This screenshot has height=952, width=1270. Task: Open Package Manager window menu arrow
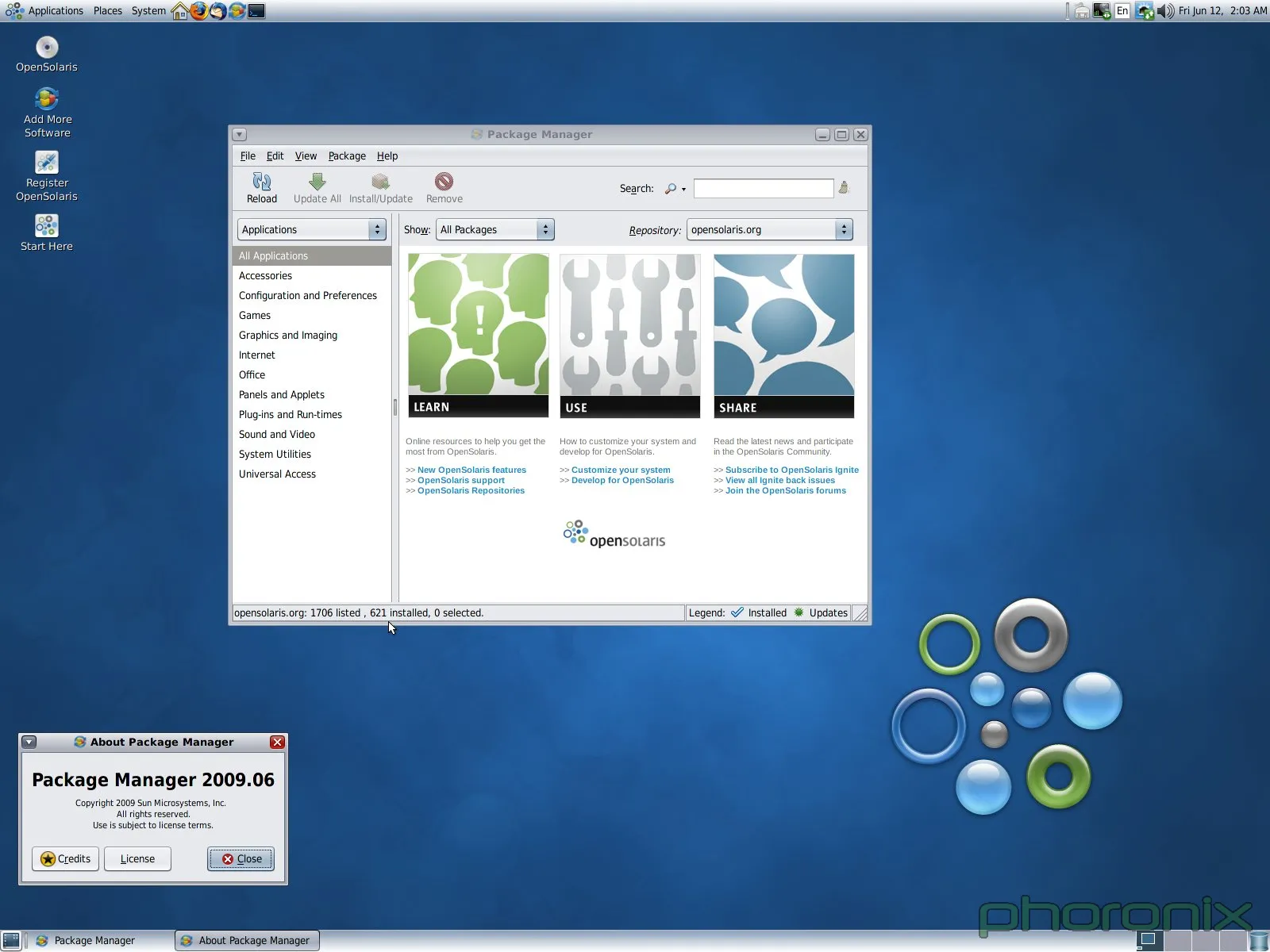tap(240, 135)
